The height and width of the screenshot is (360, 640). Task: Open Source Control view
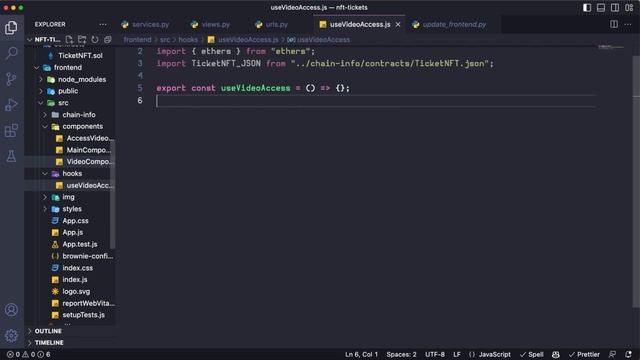click(x=11, y=79)
